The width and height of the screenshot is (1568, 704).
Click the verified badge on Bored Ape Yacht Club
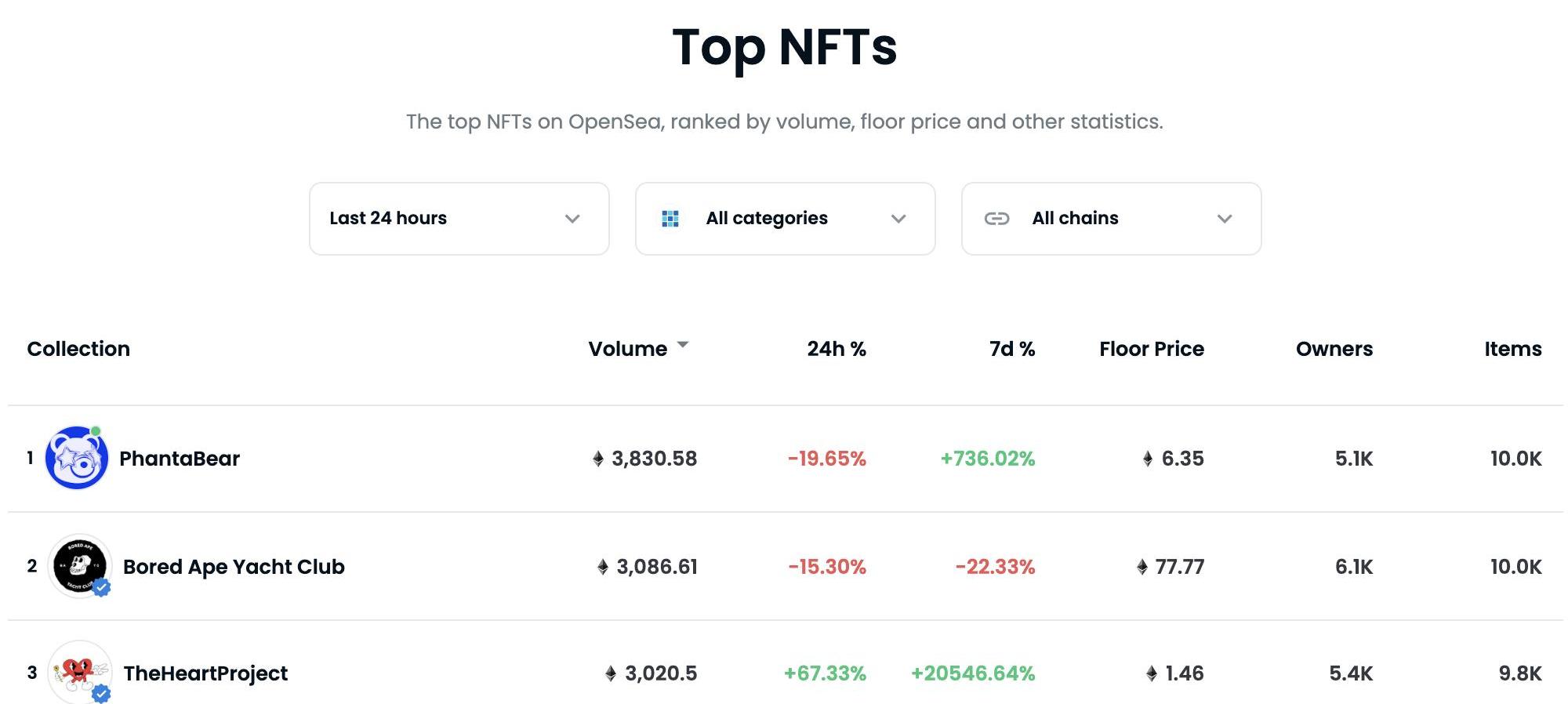pos(101,587)
